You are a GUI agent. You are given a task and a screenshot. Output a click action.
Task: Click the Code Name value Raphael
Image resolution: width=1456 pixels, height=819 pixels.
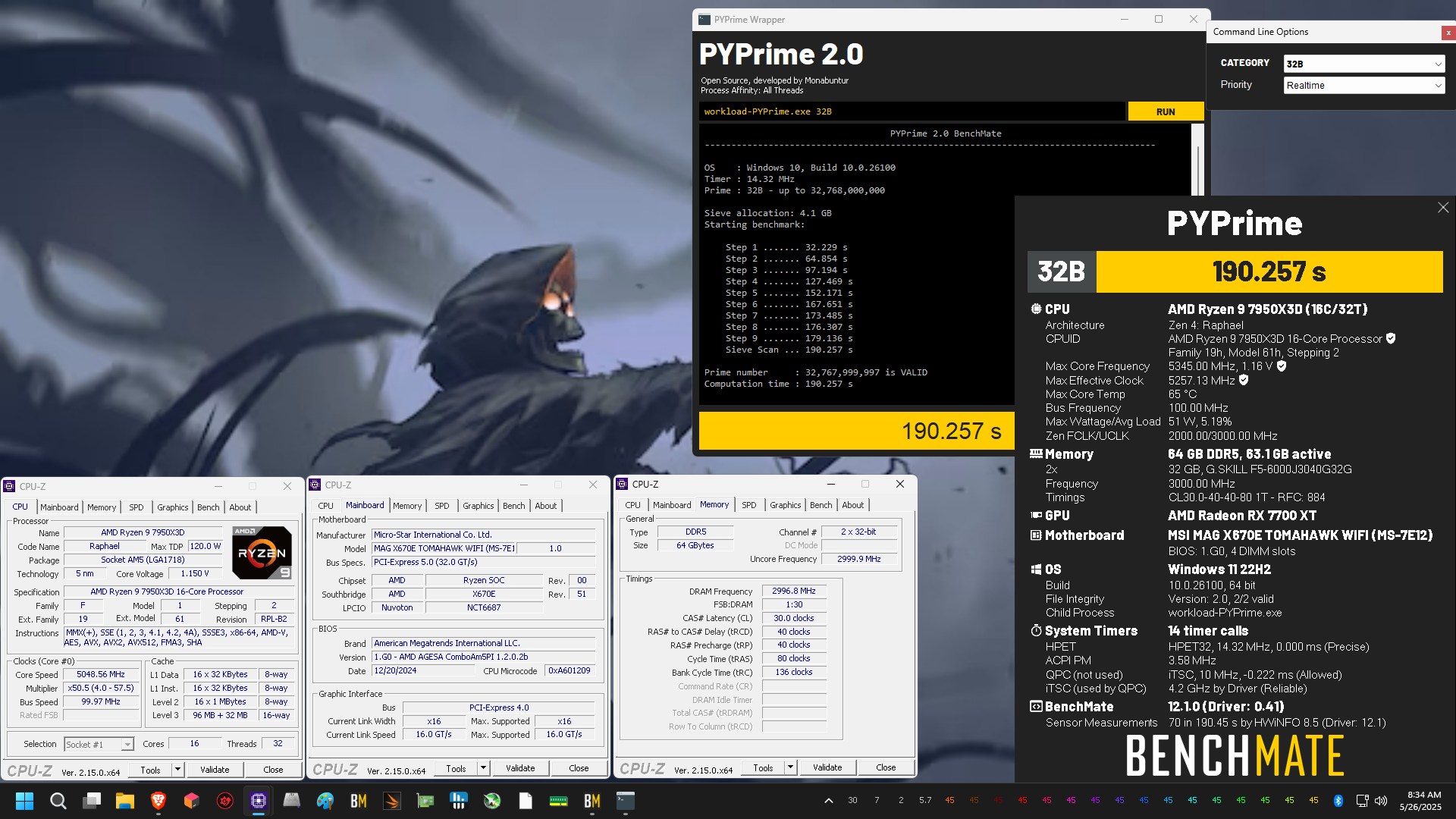[105, 546]
